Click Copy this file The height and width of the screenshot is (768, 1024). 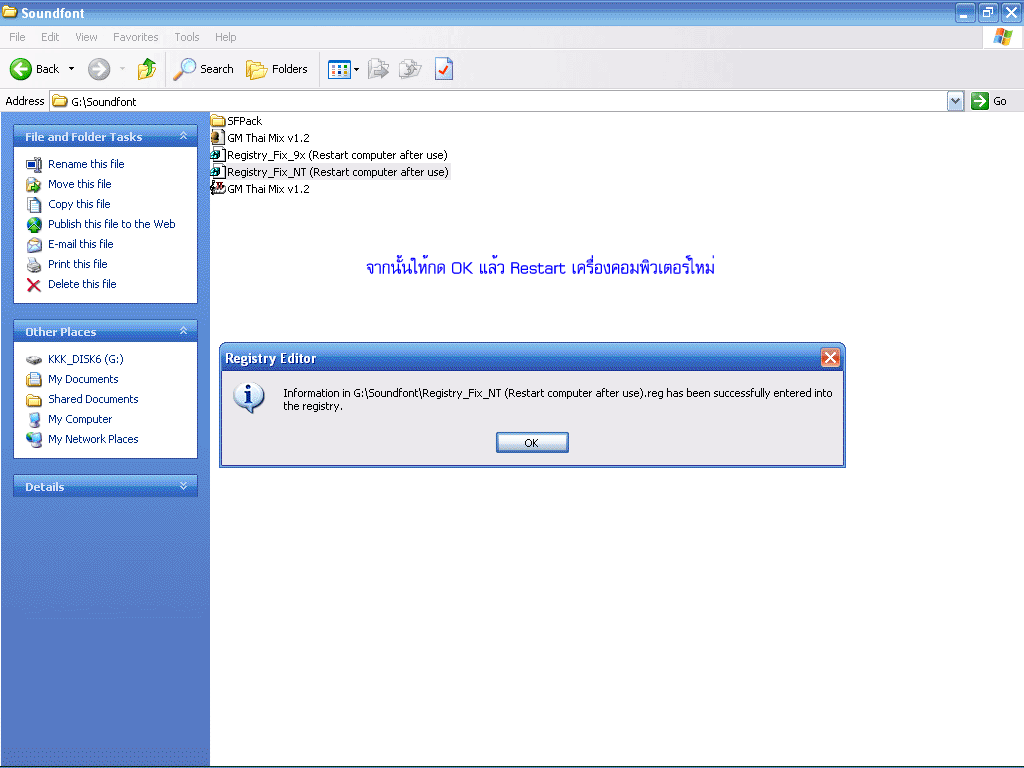[79, 204]
